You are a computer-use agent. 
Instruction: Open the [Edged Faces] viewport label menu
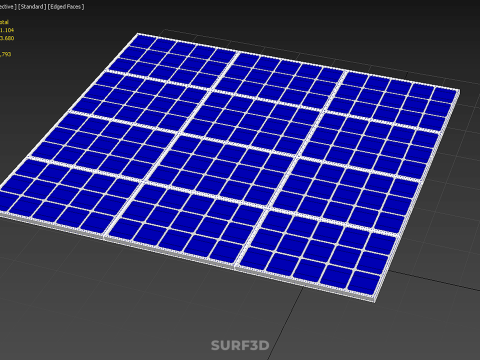[66, 7]
